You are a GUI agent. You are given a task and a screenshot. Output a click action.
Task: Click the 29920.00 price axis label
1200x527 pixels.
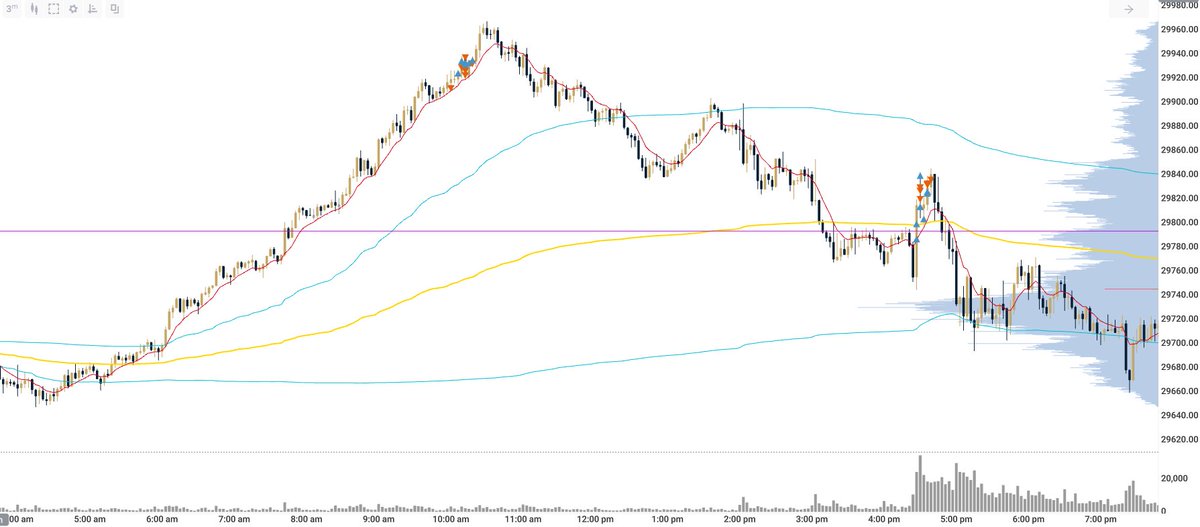[x=1178, y=78]
